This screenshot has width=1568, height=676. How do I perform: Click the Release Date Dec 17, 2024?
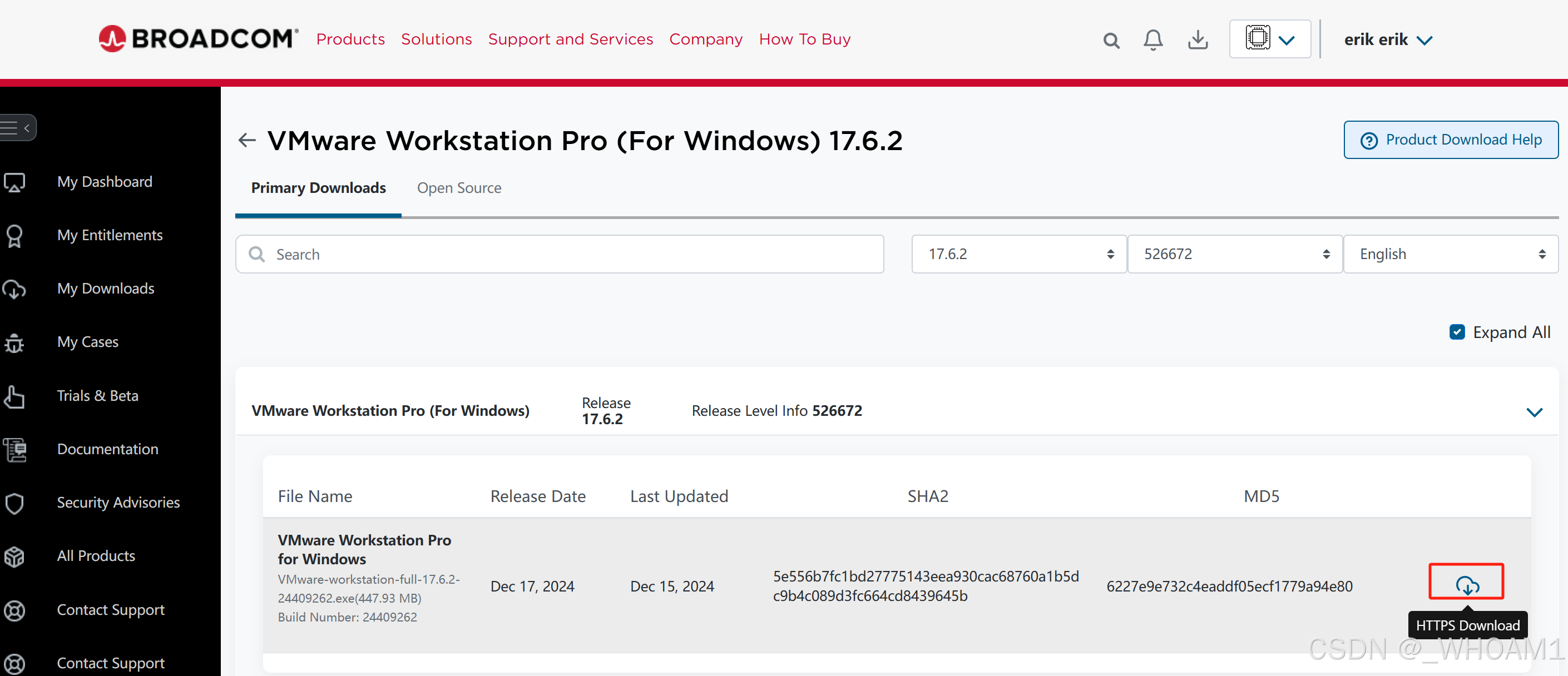(x=532, y=586)
